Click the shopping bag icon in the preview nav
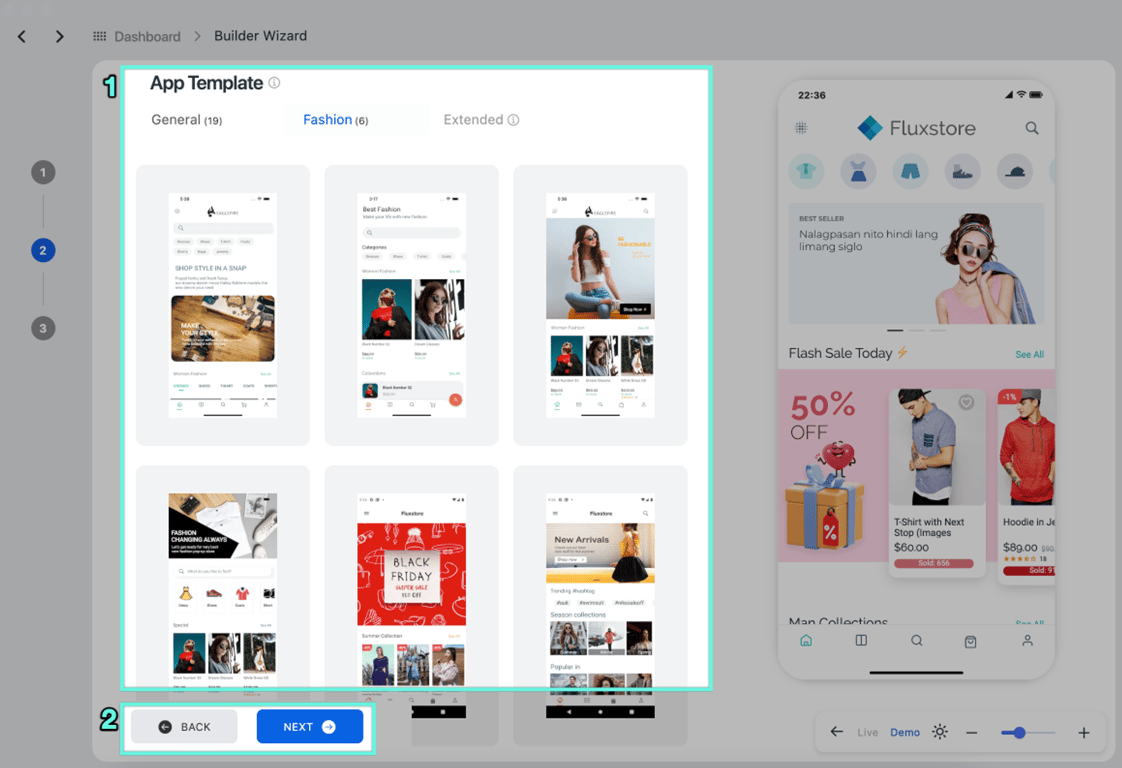Viewport: 1122px width, 768px height. (971, 640)
